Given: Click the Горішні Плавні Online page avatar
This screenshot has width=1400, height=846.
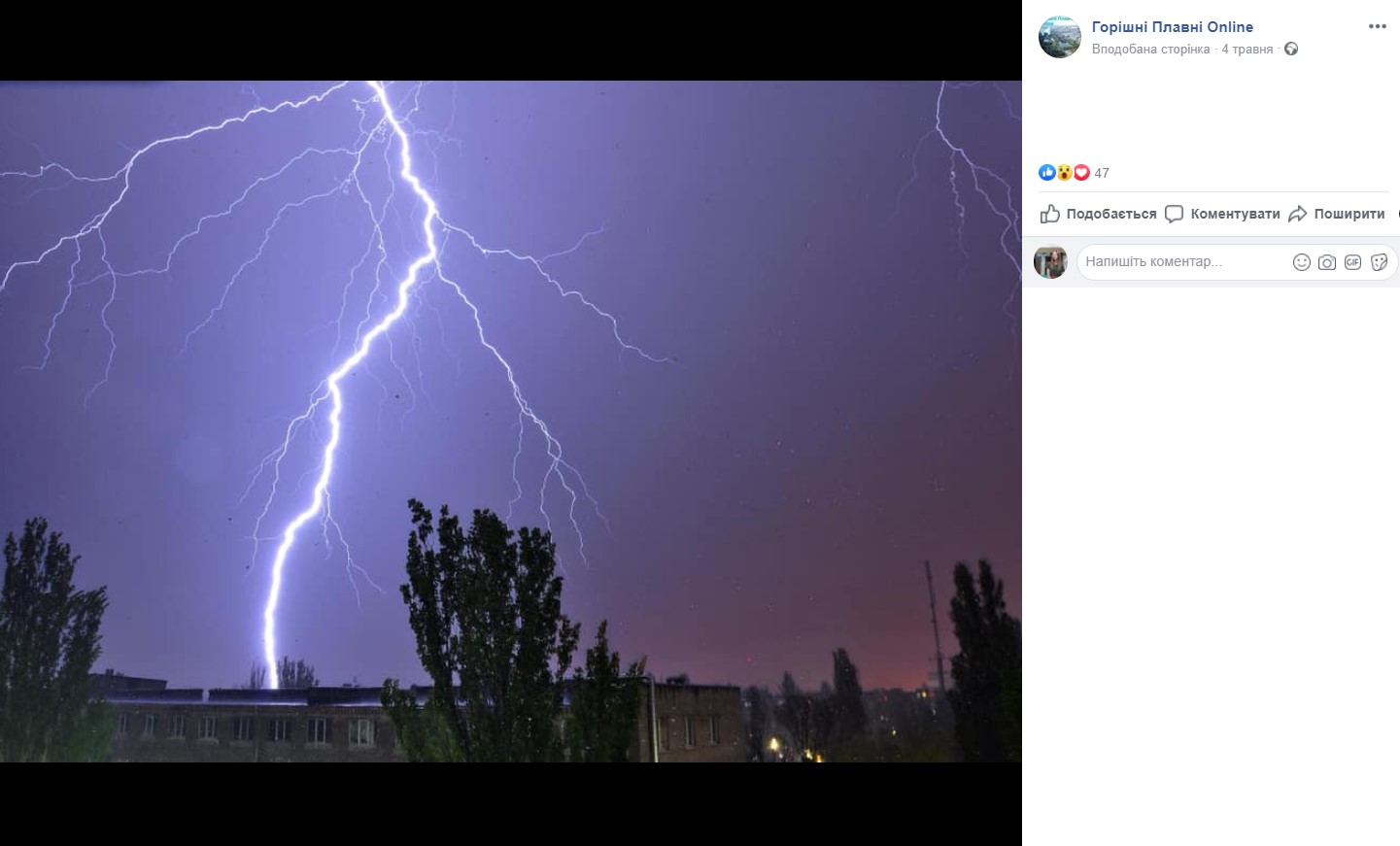Looking at the screenshot, I should pos(1060,37).
